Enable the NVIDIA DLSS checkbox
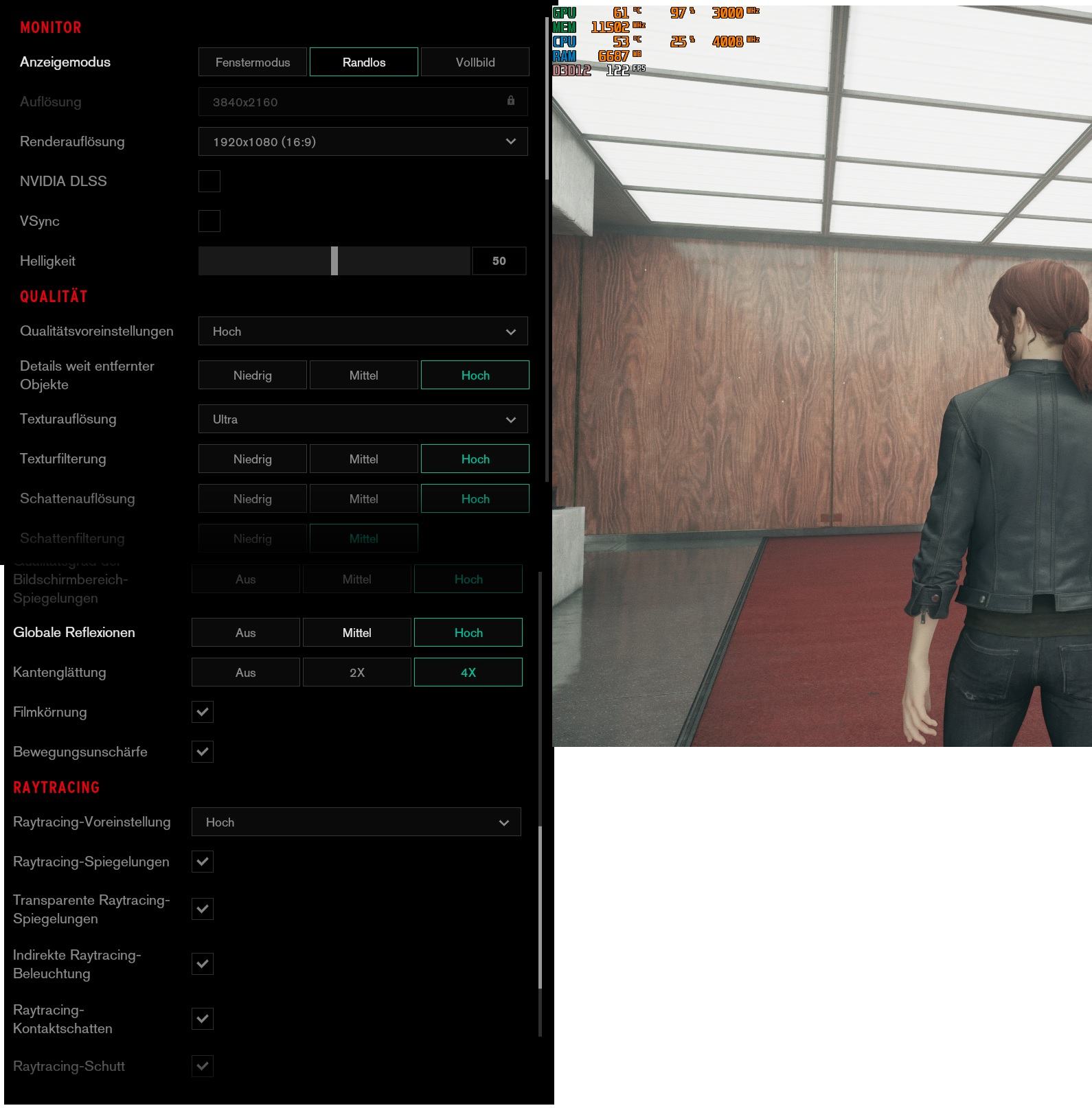The width and height of the screenshot is (1092, 1108). pos(209,181)
